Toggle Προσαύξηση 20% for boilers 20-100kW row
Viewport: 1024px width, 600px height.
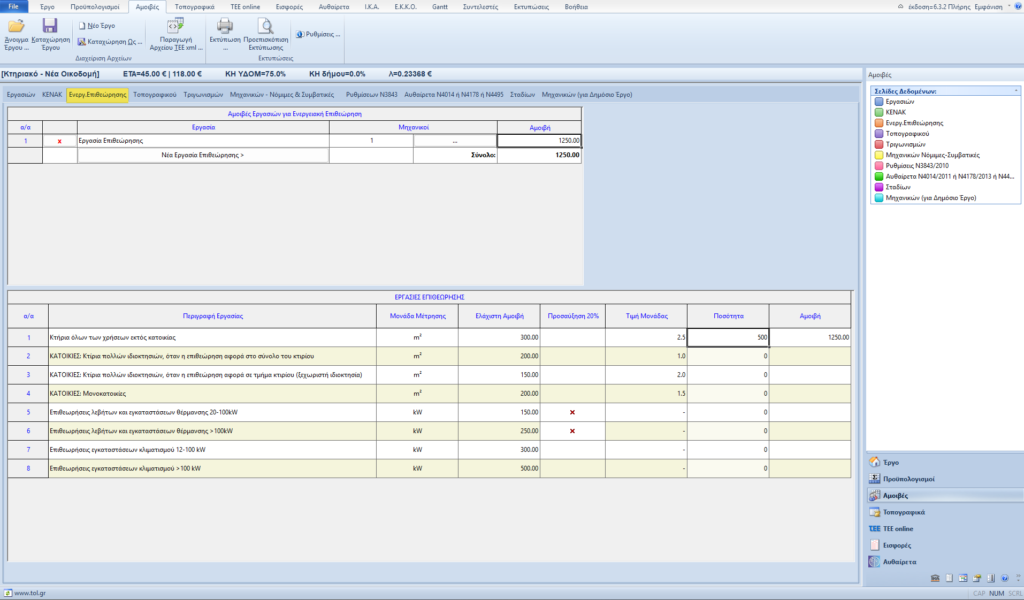(x=573, y=411)
